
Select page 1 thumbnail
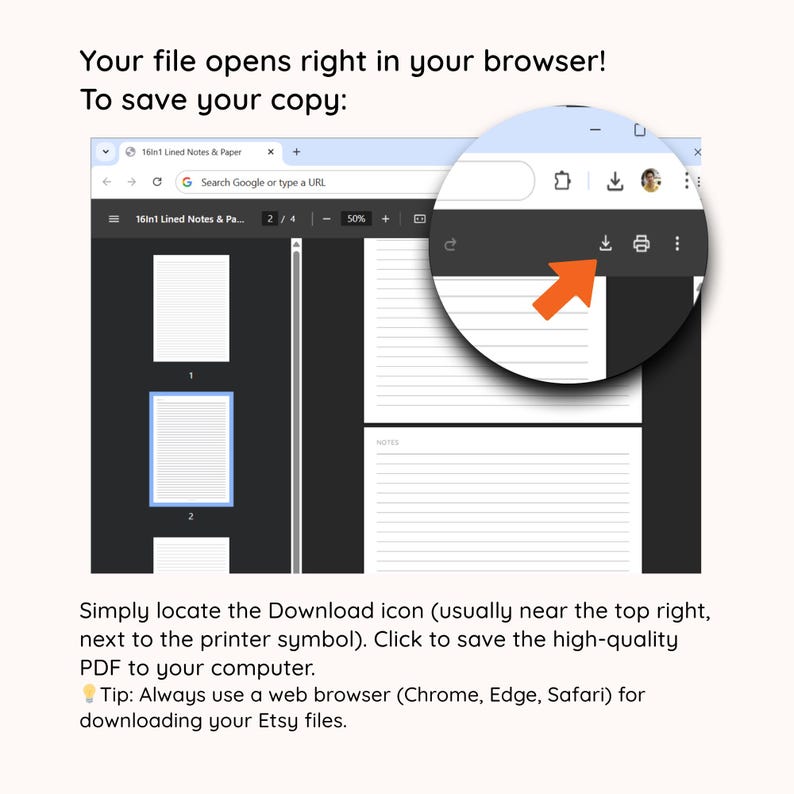tap(191, 308)
